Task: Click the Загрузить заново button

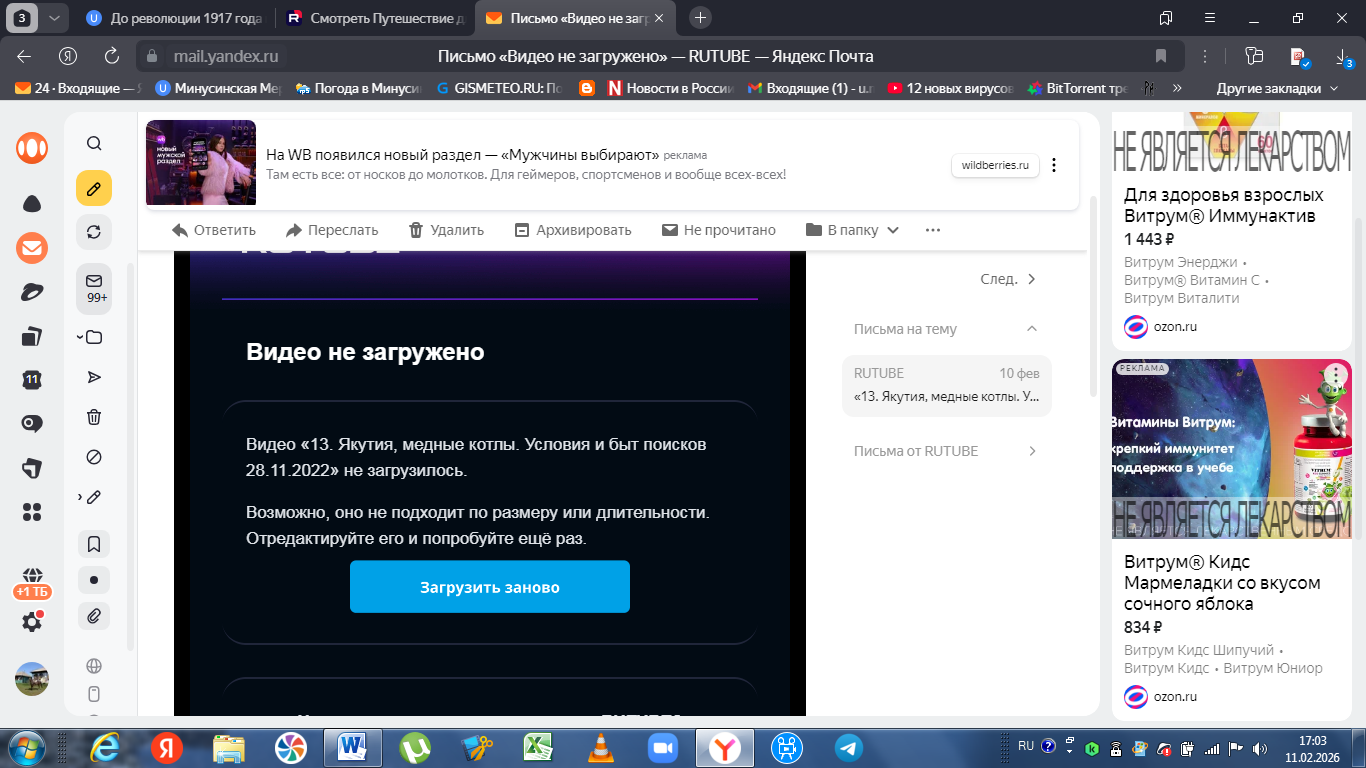Action: coord(489,587)
